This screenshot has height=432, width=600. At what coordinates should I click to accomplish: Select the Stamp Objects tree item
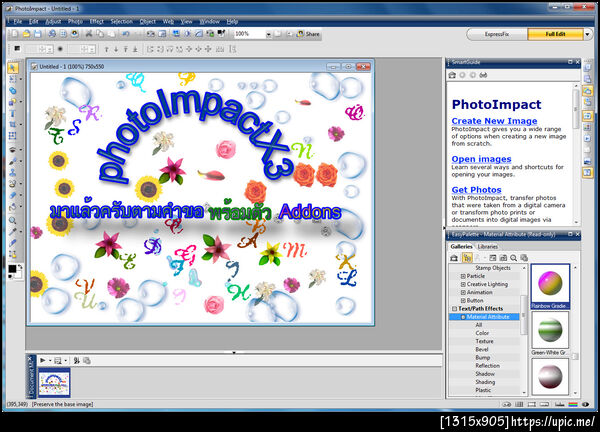tap(493, 268)
